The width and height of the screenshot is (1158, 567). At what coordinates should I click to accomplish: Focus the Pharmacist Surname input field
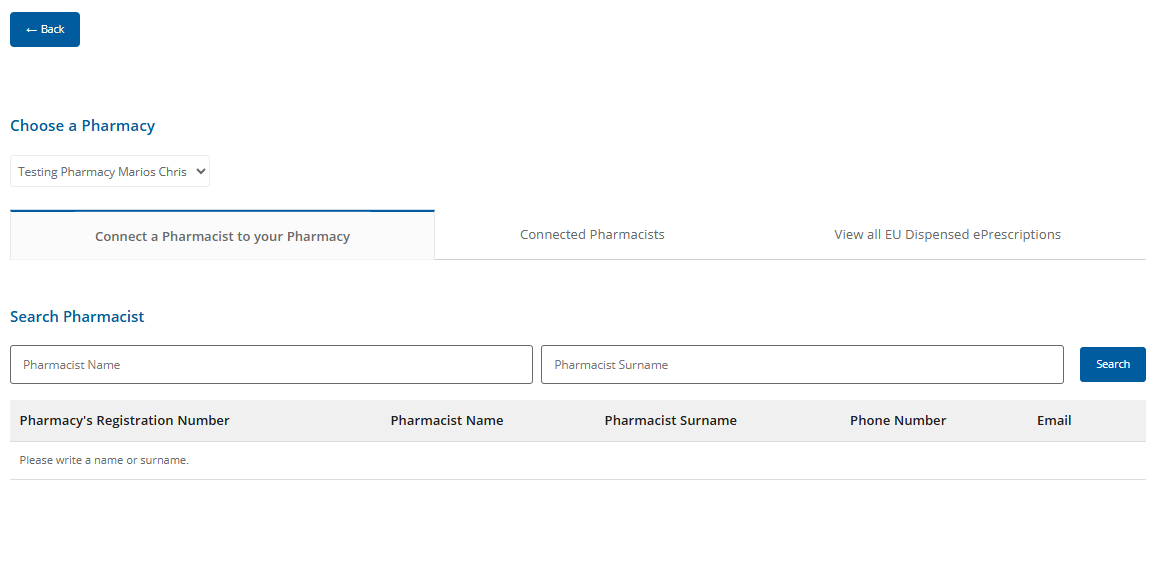(x=802, y=365)
